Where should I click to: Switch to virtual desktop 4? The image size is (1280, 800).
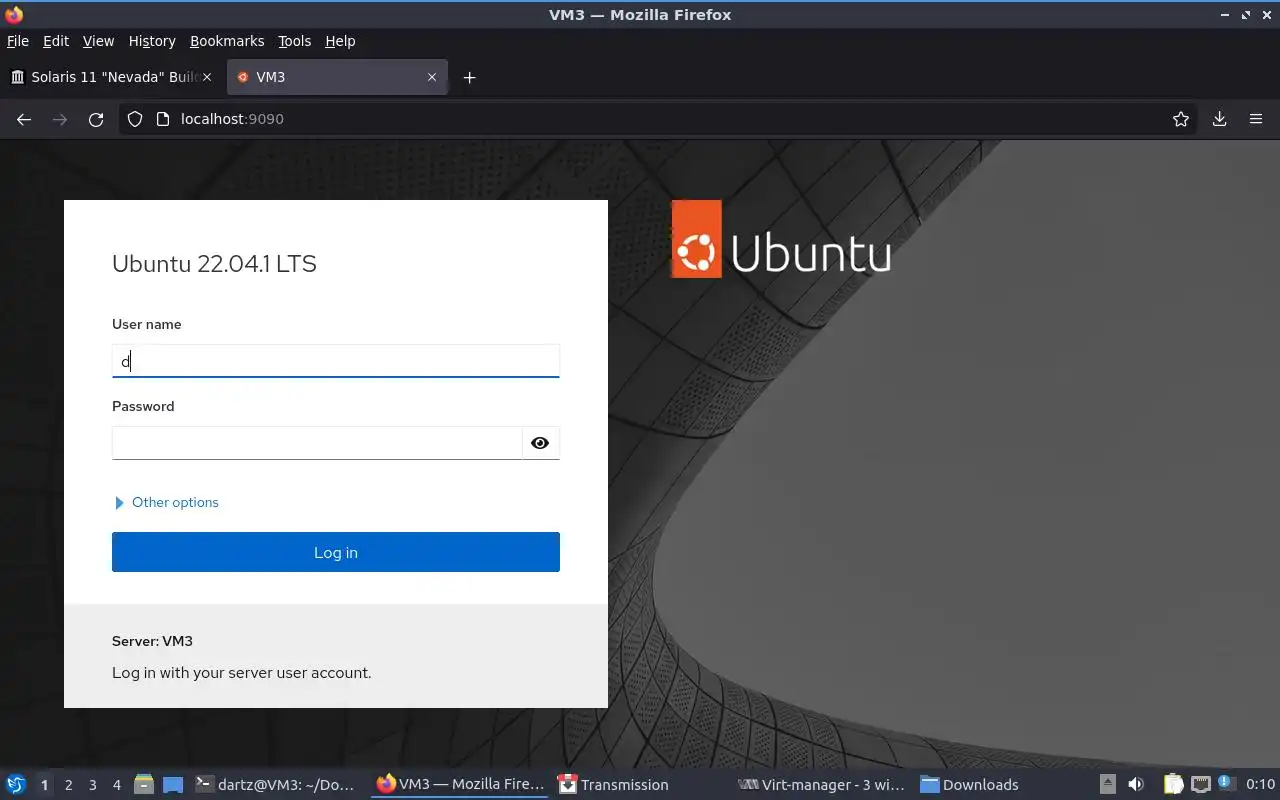(x=116, y=785)
